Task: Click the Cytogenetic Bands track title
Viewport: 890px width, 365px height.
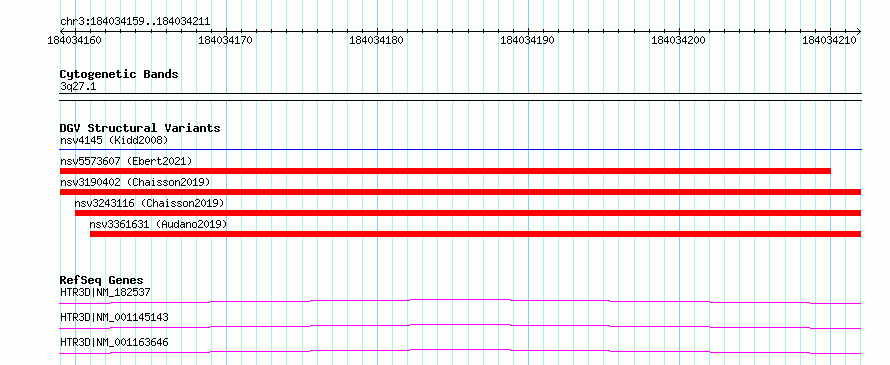Action: [x=119, y=74]
